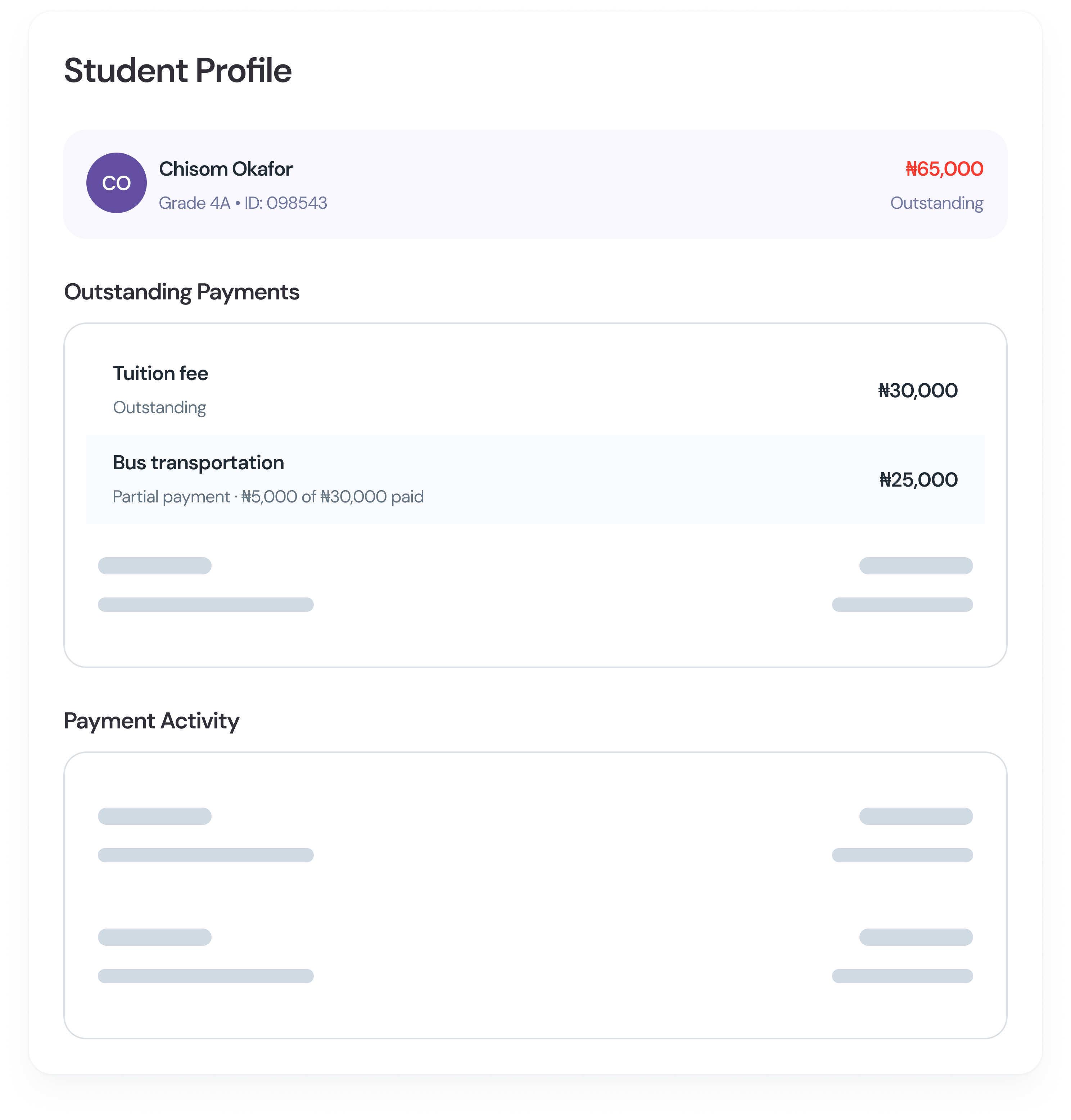1071x1120 pixels.
Task: Click the Outstanding status under Tuition fee
Action: [x=159, y=407]
